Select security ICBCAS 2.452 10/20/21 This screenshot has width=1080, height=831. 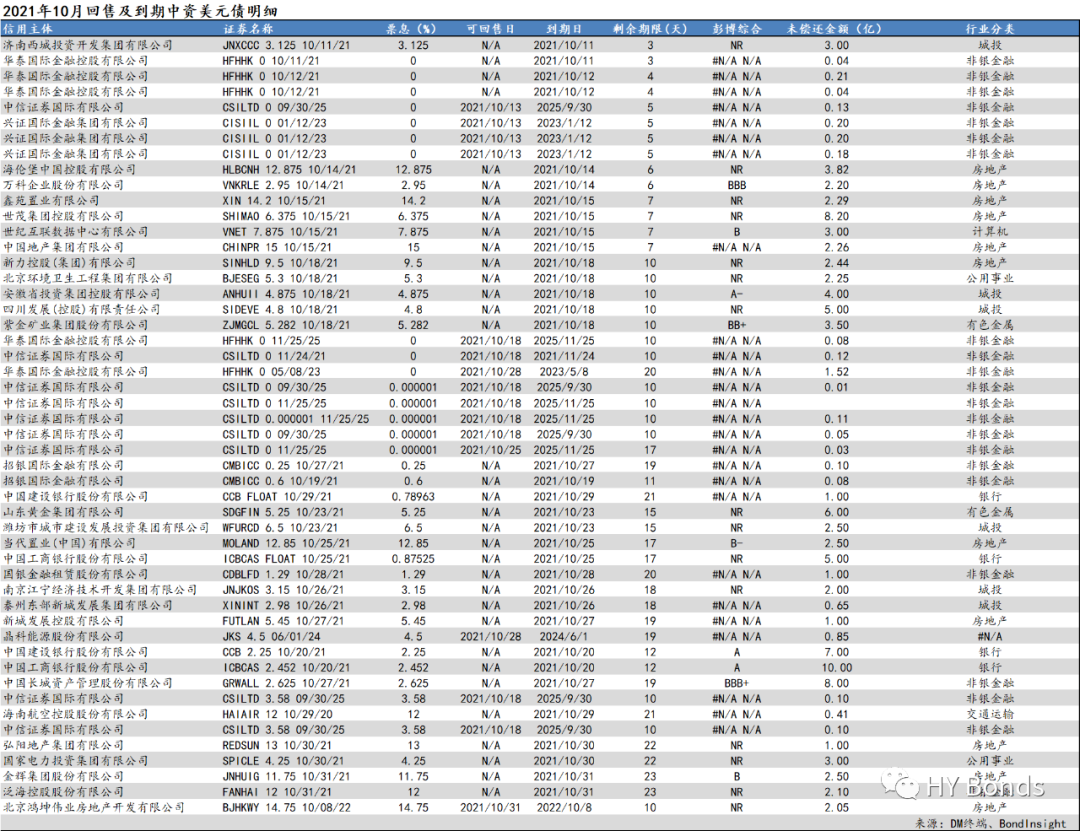[286, 668]
